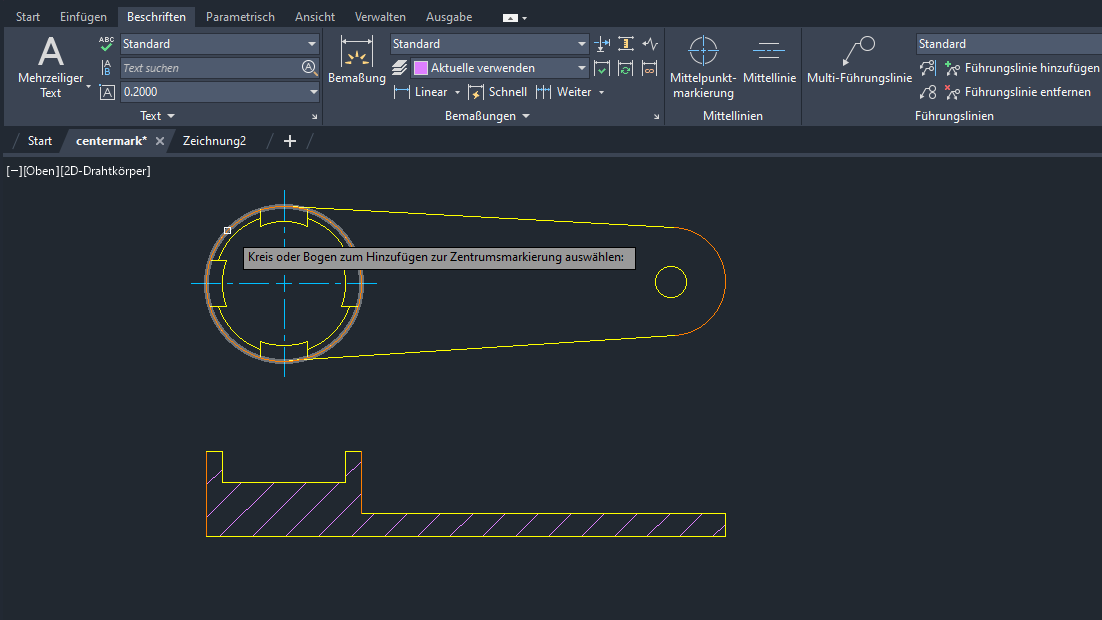Select the Mehrzeiliger Text tool
1102x620 pixels.
click(50, 66)
